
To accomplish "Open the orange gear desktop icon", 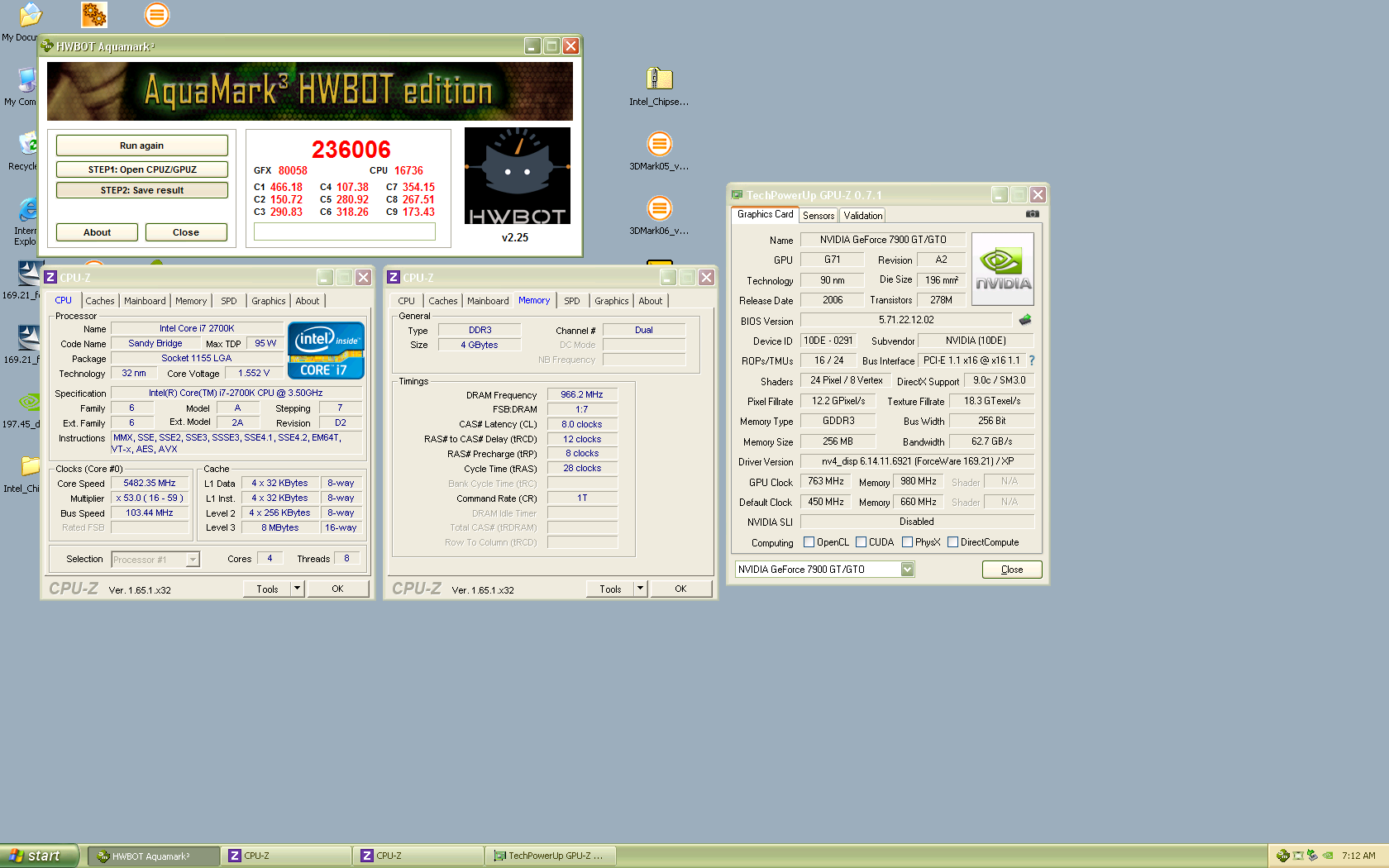I will [93, 15].
